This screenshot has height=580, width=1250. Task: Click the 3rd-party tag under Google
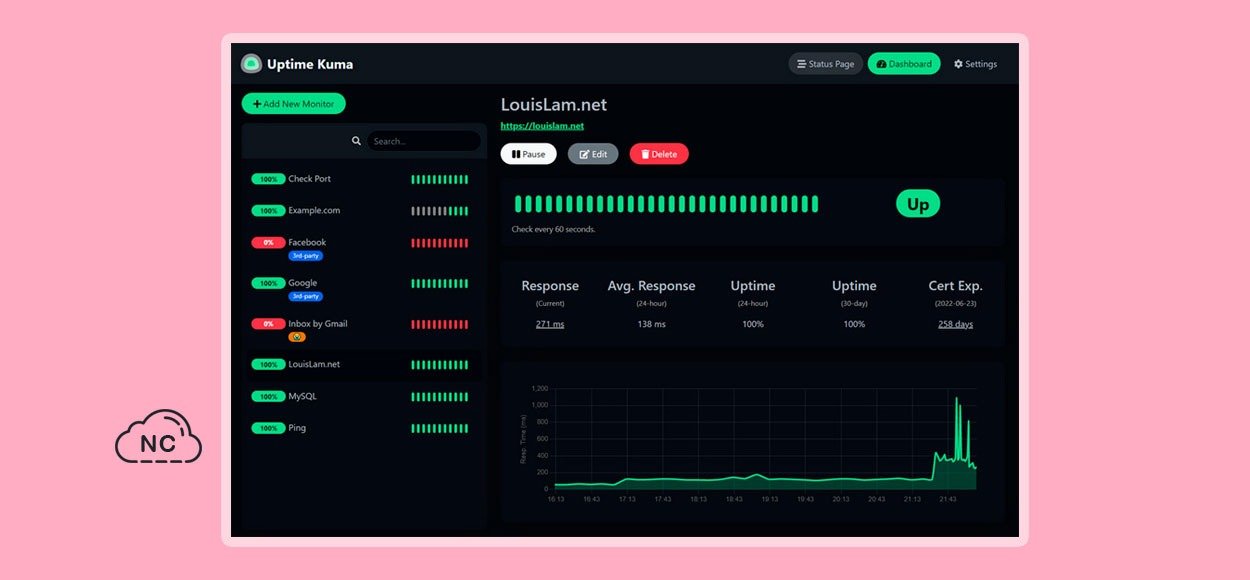click(305, 297)
